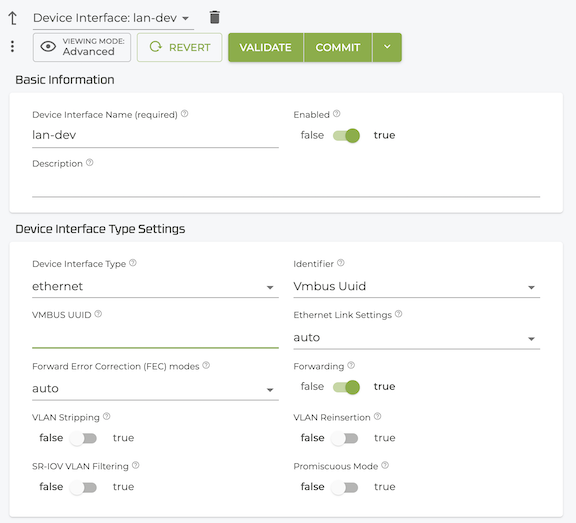Open Device Interface Type ethernet dropdown
576x523 pixels.
click(x=155, y=286)
